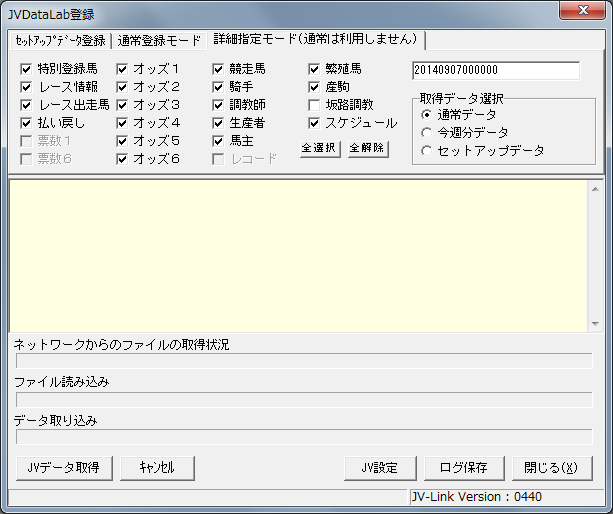This screenshot has width=613, height=514.
Task: Uncheck the 特別登録馬 checkbox
Action: pyautogui.click(x=26, y=69)
